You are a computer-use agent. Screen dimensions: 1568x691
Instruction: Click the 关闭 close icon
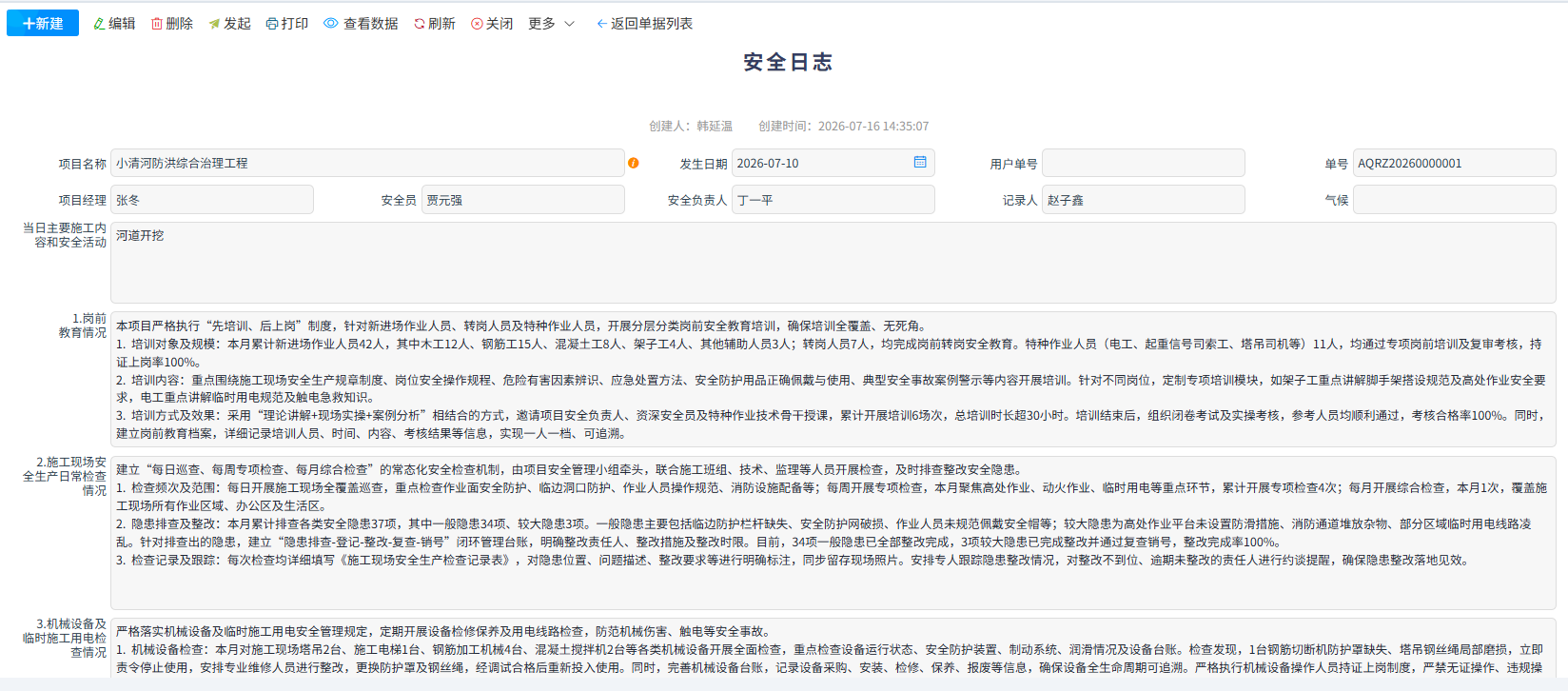[477, 24]
